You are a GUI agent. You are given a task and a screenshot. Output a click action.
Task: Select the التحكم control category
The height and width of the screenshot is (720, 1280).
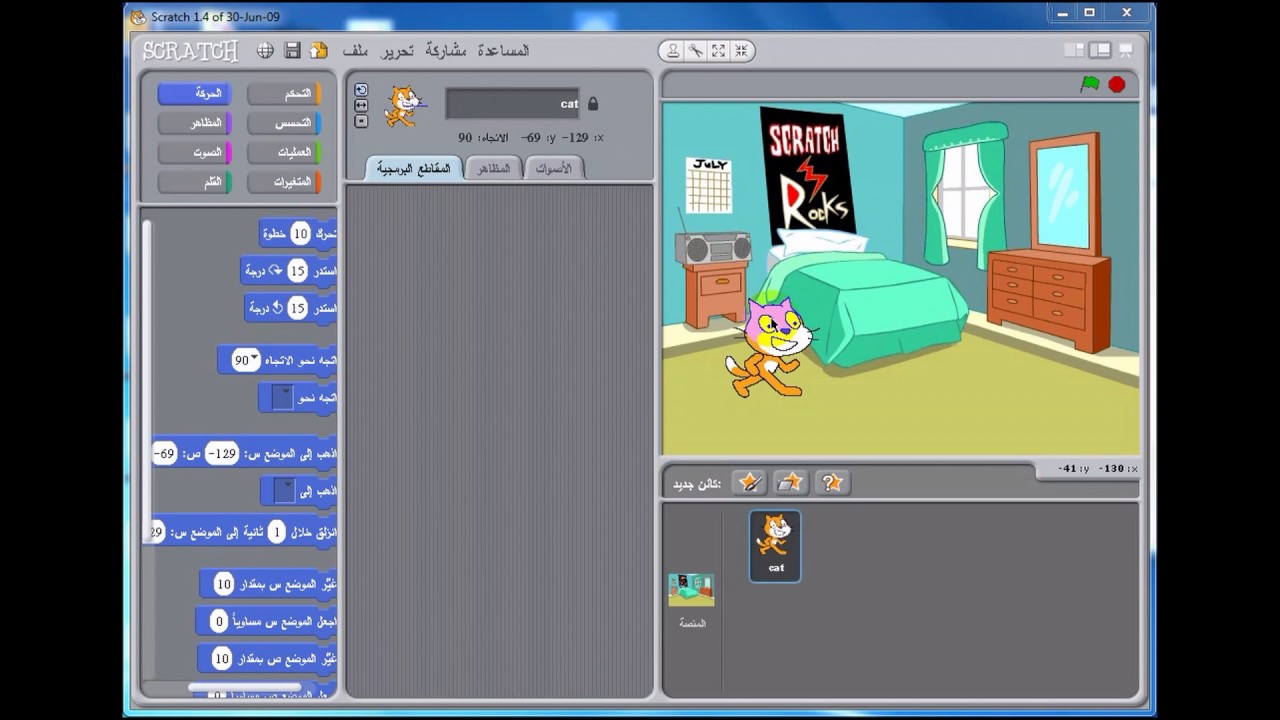tap(284, 93)
